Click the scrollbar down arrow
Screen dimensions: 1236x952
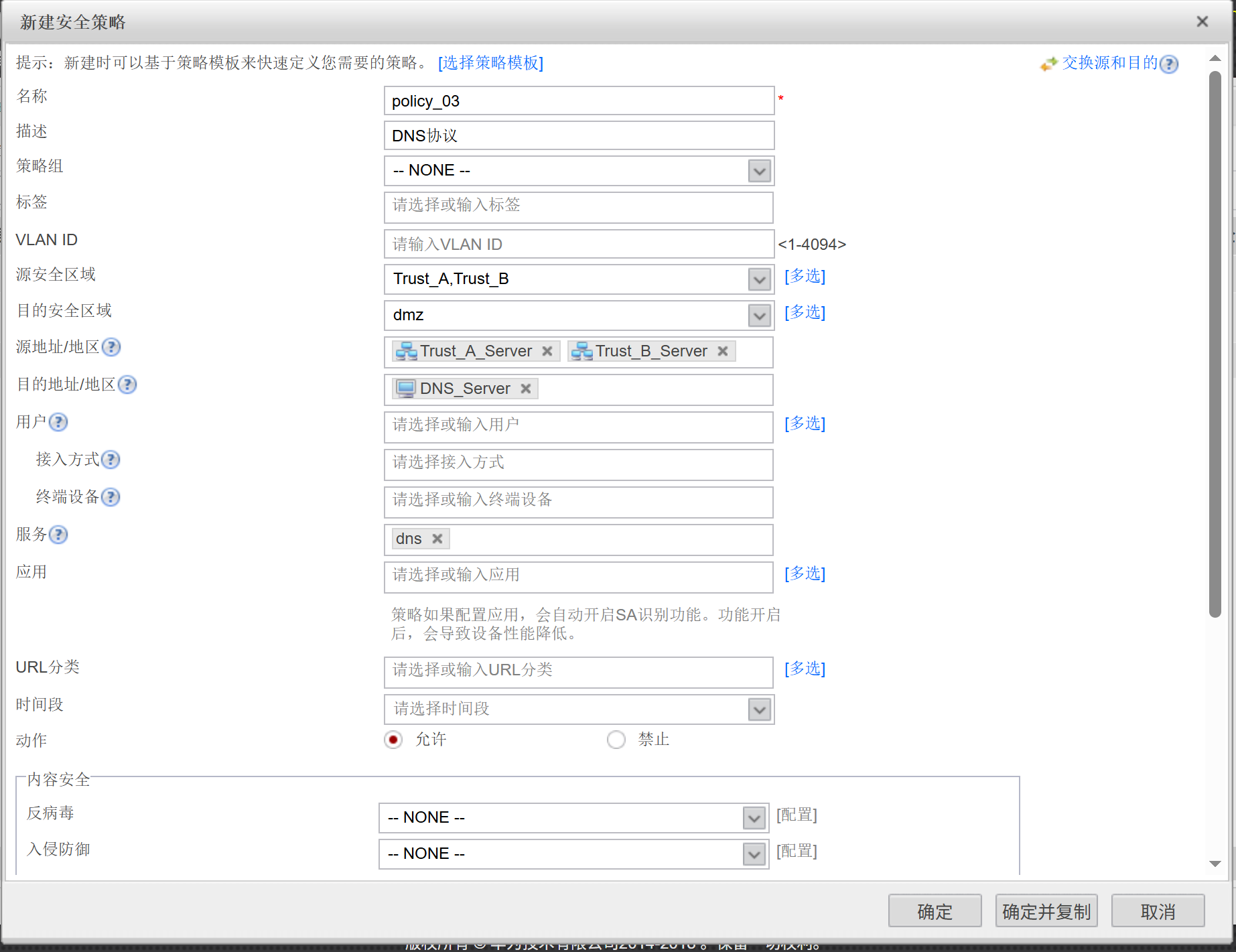pyautogui.click(x=1215, y=864)
